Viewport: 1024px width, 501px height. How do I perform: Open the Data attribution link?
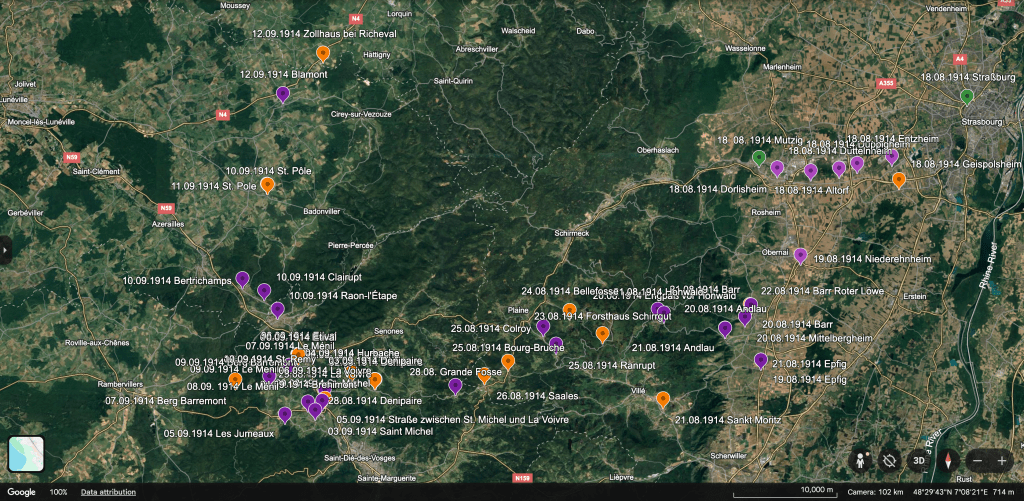[108, 492]
